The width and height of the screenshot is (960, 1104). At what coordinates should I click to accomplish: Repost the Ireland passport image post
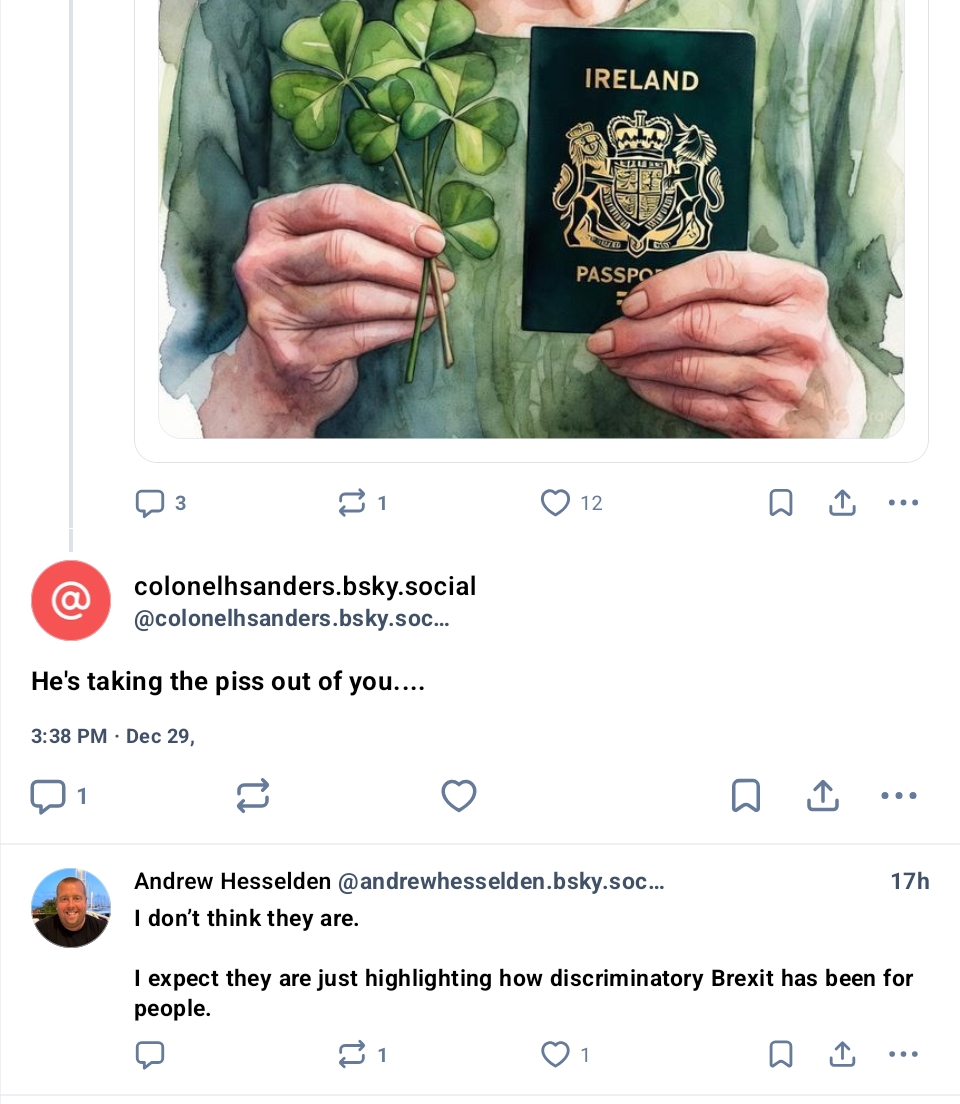352,503
